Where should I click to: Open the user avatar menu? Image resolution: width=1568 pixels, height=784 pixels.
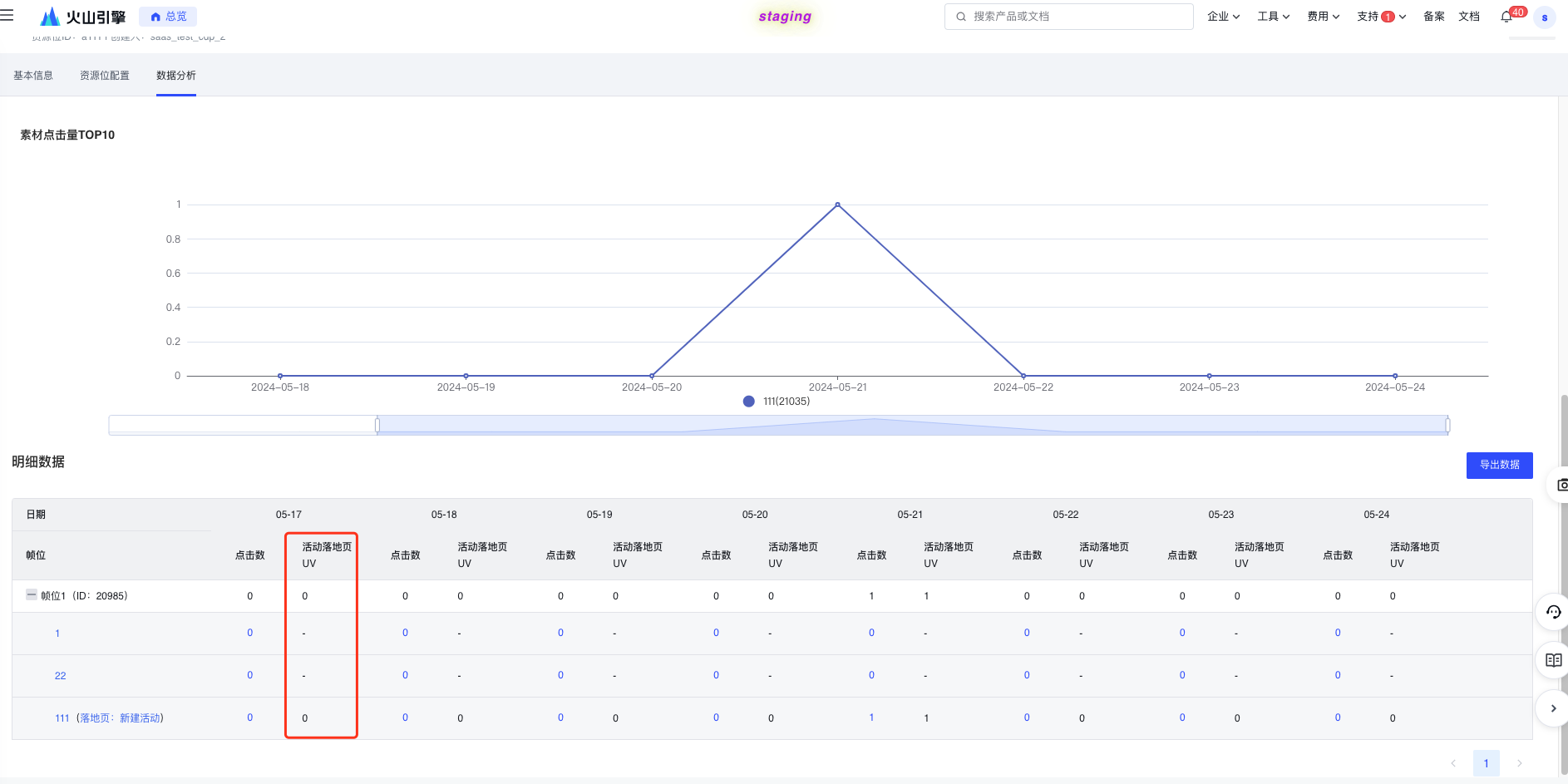pyautogui.click(x=1545, y=17)
